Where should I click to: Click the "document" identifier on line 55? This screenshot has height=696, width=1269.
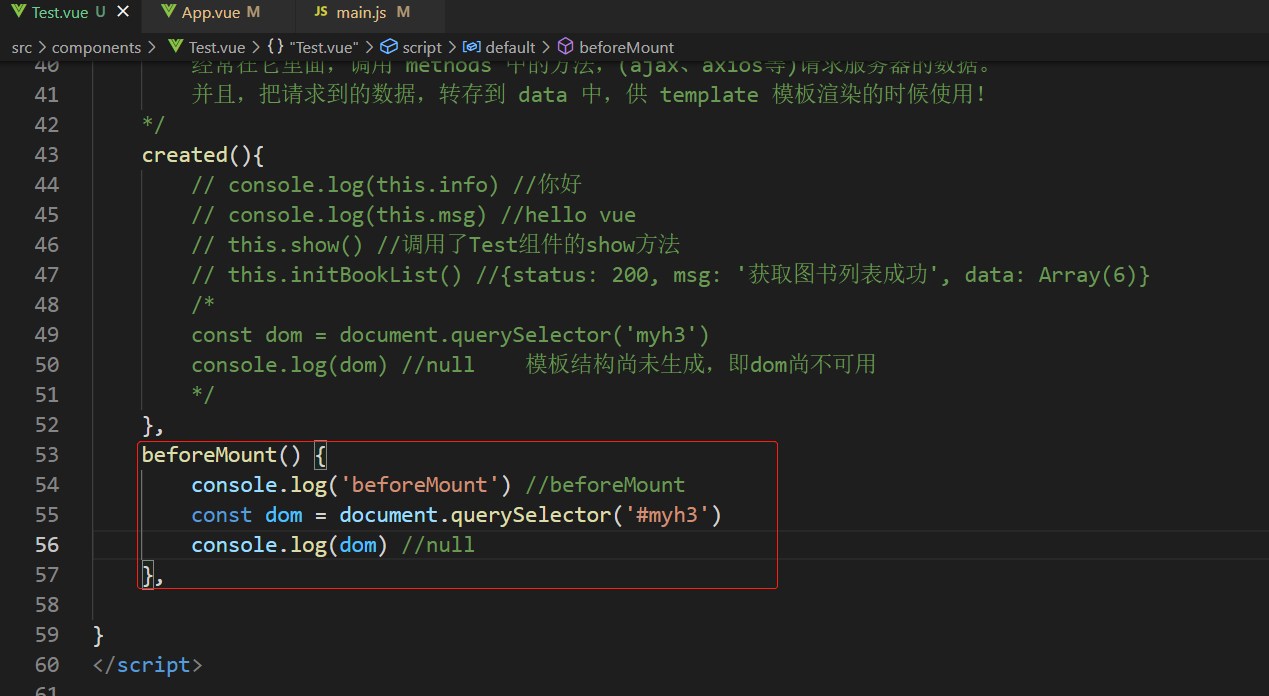(388, 515)
